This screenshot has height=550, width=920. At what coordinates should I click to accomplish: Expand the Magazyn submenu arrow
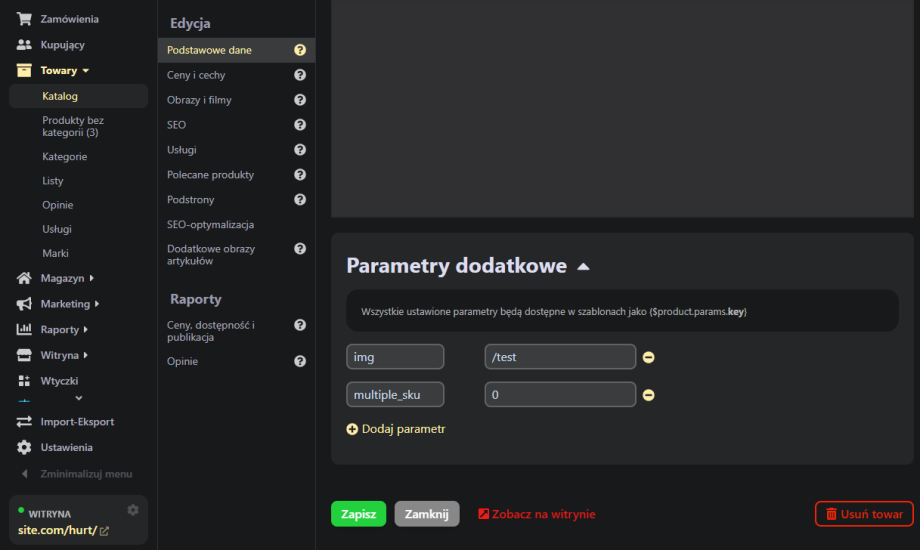click(x=92, y=278)
